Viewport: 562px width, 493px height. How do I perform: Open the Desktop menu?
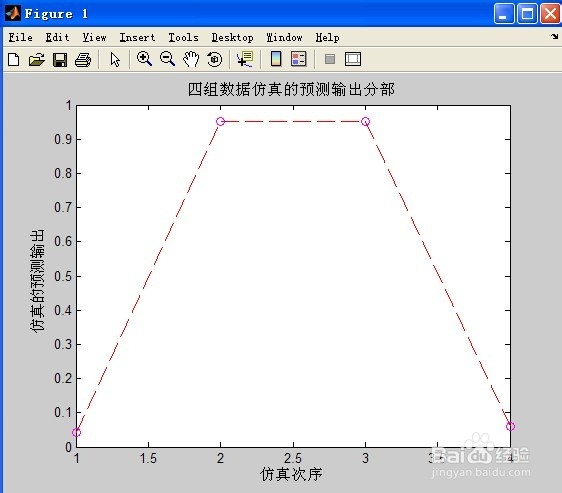[x=232, y=37]
